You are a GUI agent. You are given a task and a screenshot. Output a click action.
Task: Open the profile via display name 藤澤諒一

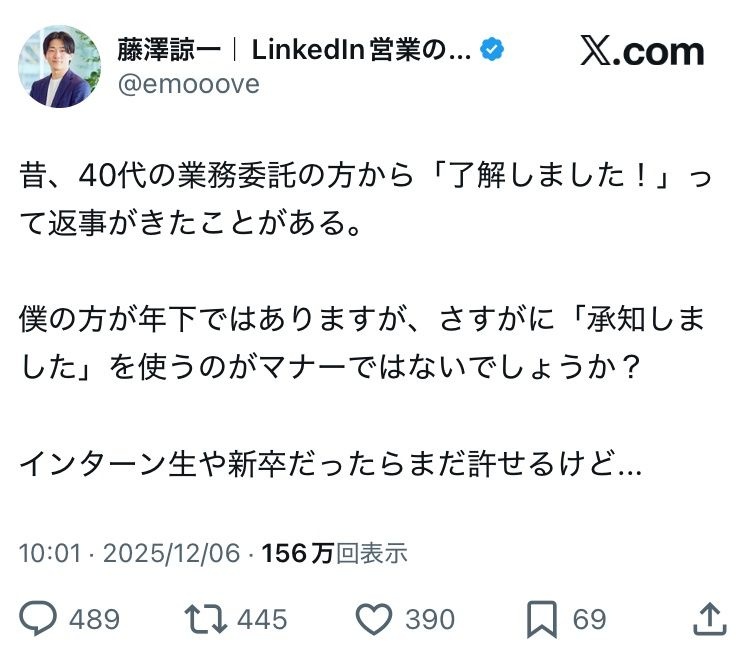pyautogui.click(x=159, y=50)
